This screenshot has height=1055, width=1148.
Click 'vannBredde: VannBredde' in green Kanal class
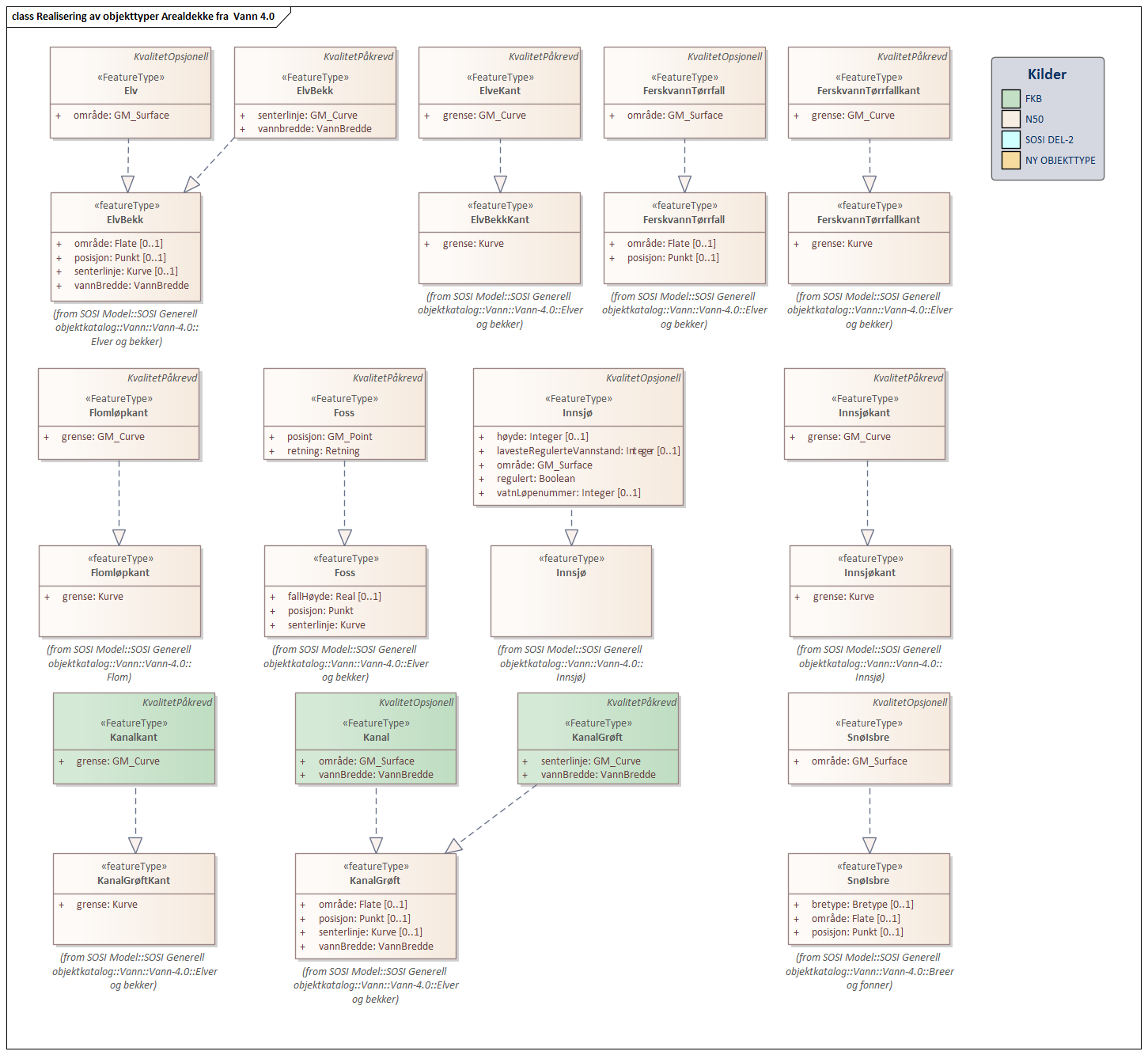coord(376,775)
